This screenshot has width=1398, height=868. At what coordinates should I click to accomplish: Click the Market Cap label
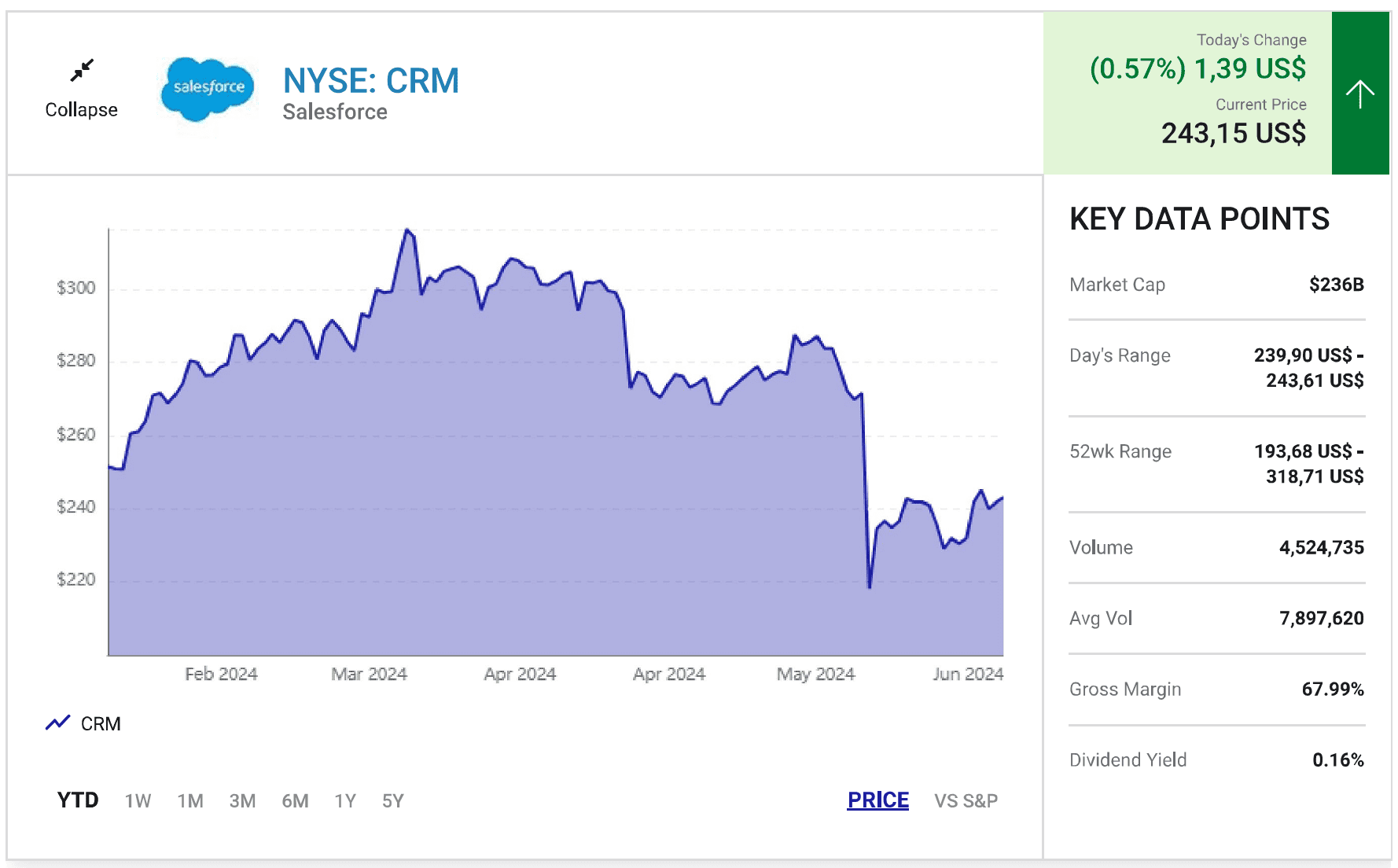[1117, 285]
